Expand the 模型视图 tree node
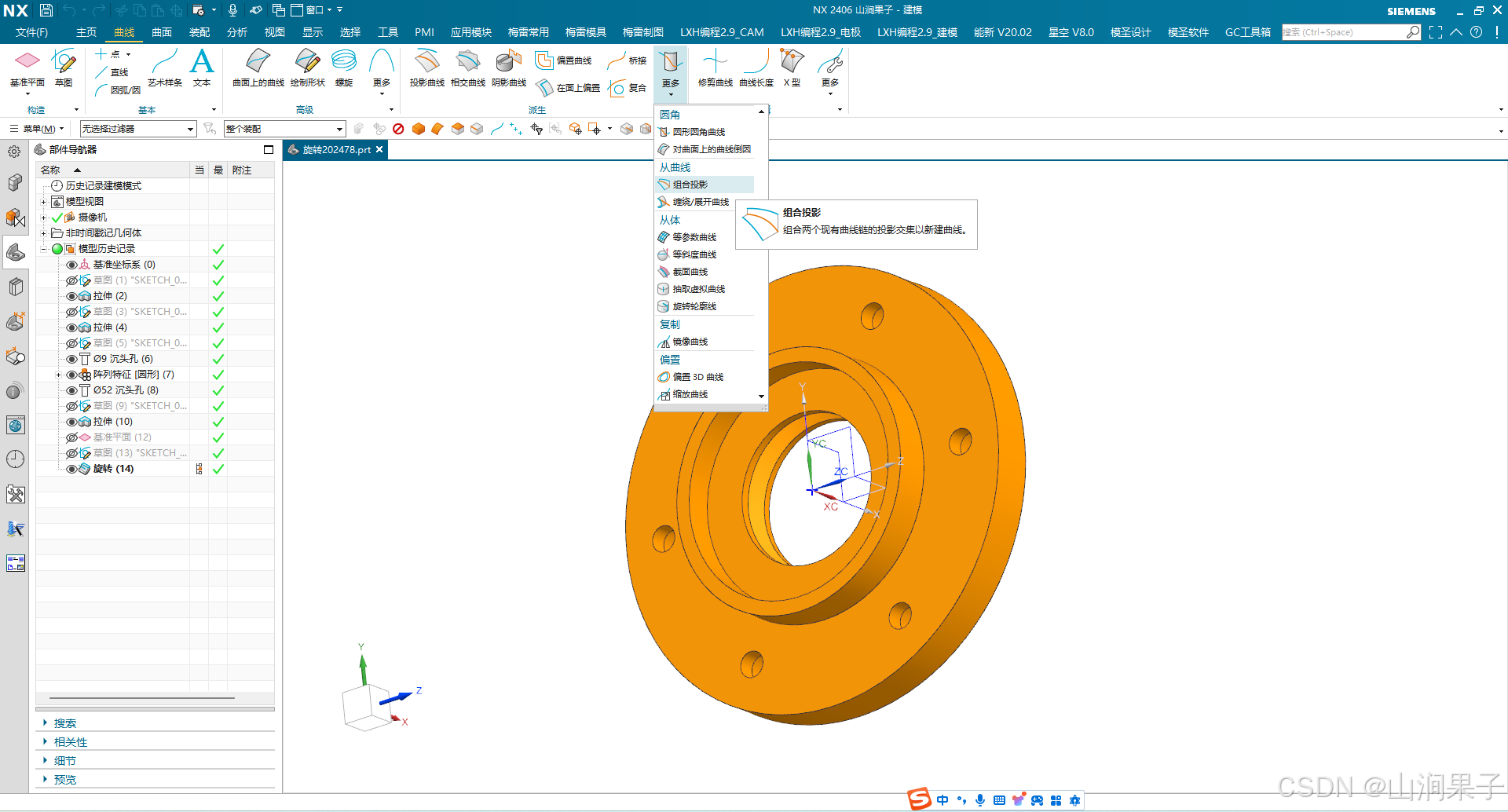Screen dimensions: 1508x812 (x=44, y=202)
